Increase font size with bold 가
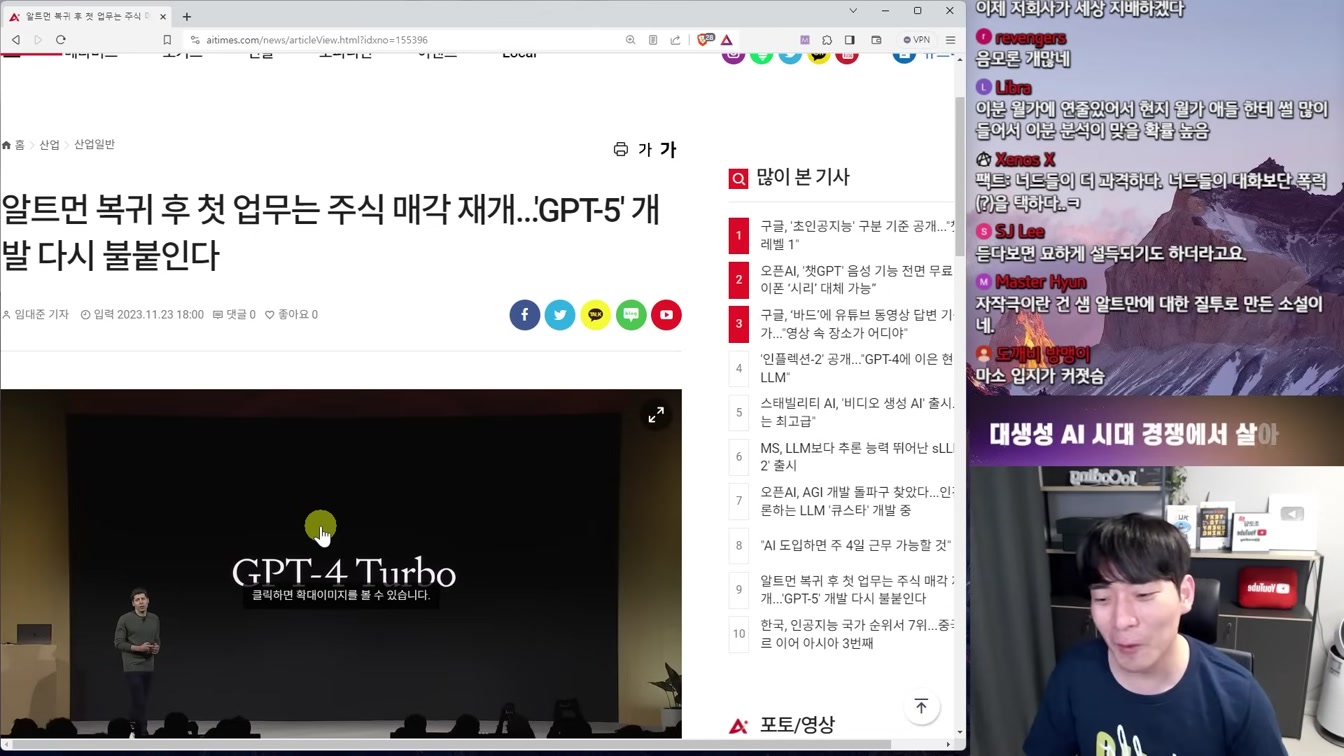The width and height of the screenshot is (1344, 756). pyautogui.click(x=668, y=149)
